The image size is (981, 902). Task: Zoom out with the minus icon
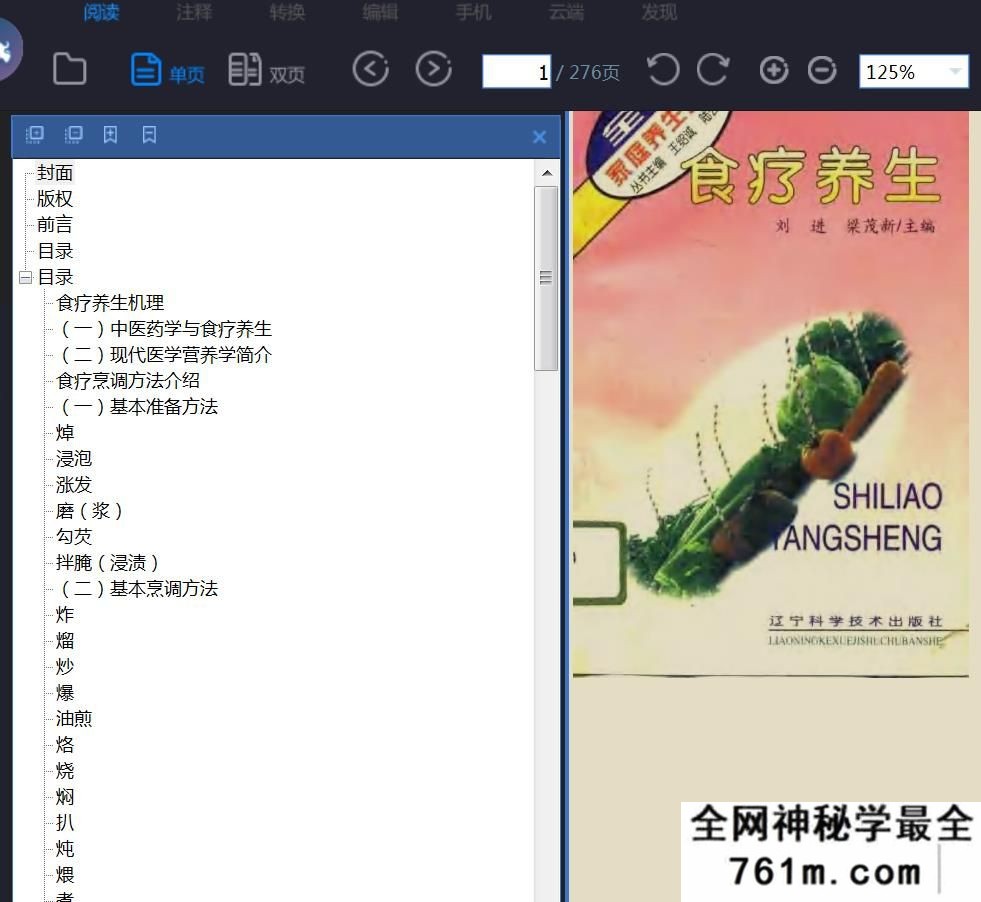821,69
